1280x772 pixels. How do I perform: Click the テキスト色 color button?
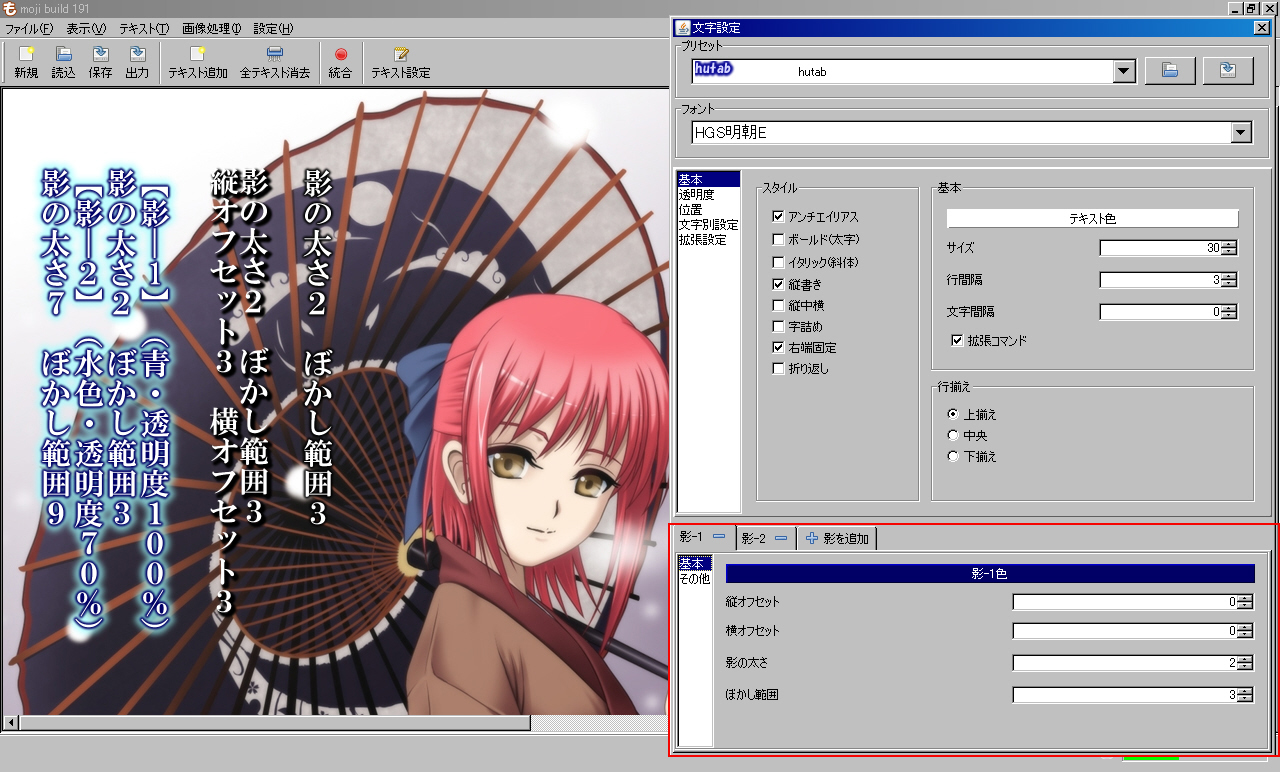[x=1092, y=218]
